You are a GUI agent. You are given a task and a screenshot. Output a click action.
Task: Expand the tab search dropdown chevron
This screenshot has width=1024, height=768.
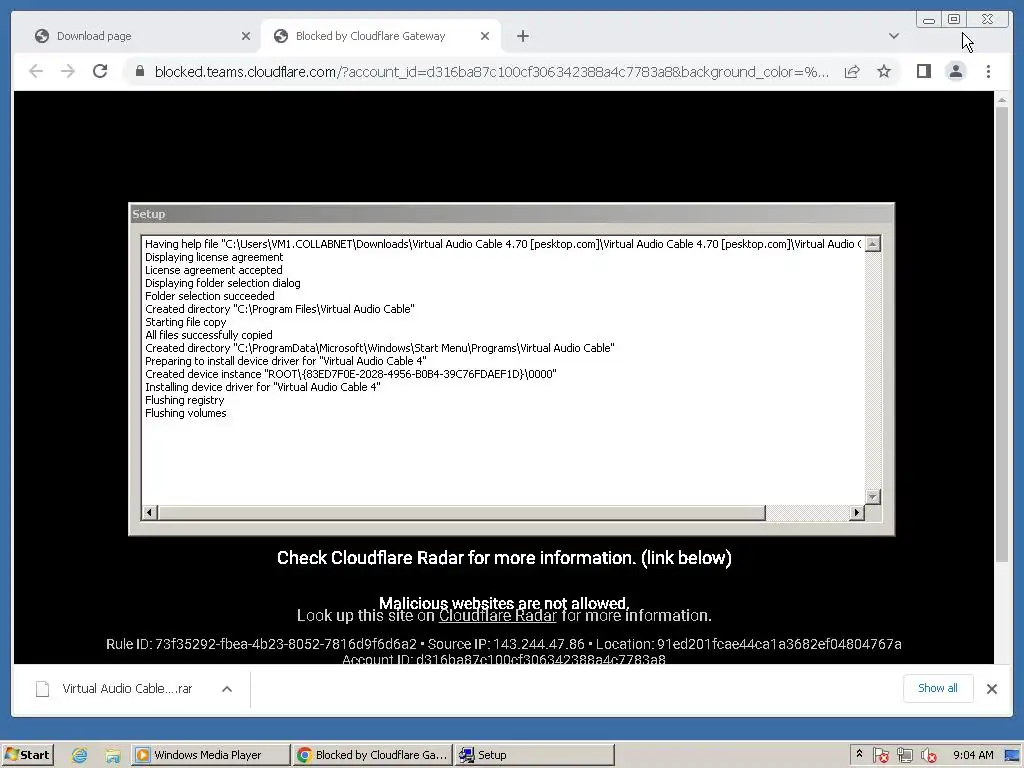point(893,36)
